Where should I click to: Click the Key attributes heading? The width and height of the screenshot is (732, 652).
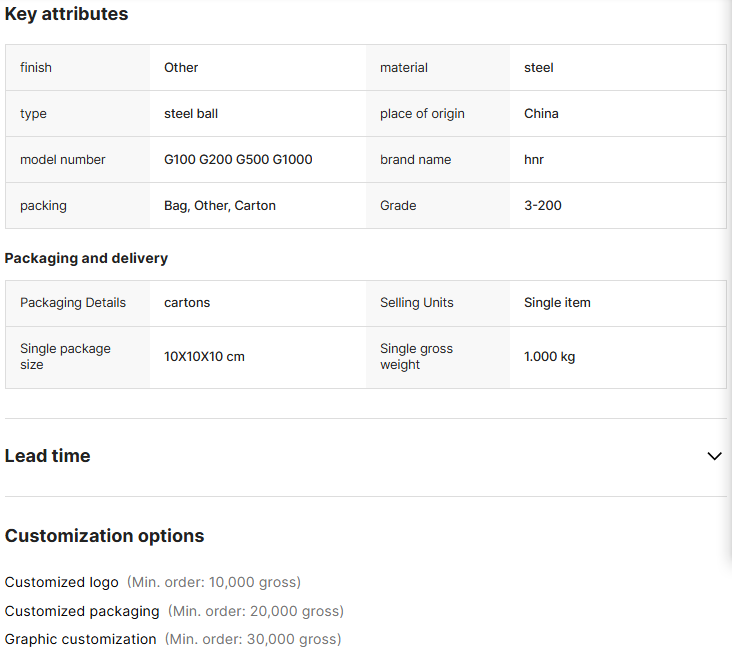point(67,14)
